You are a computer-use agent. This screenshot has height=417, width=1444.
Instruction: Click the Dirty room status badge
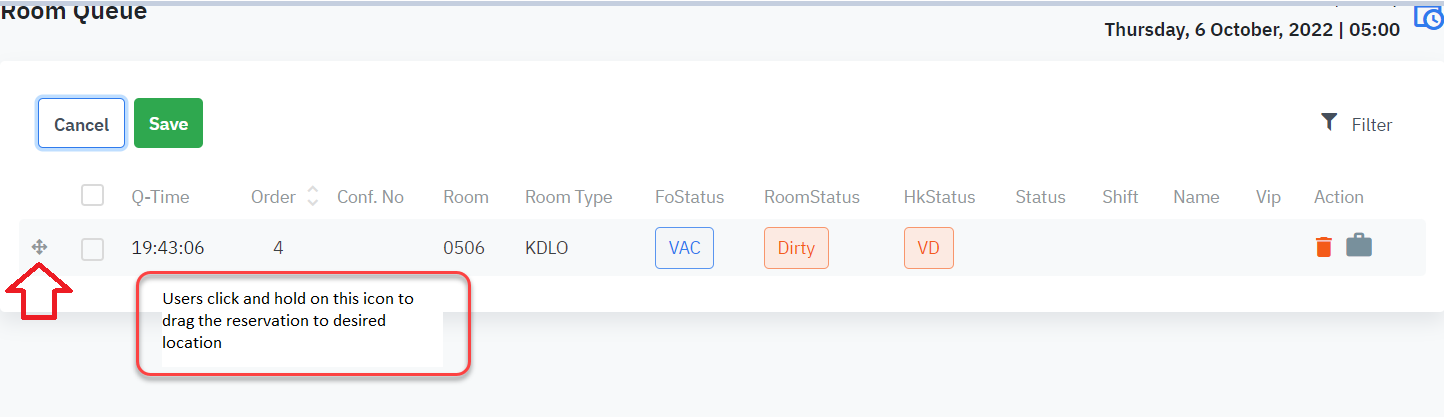tap(796, 248)
